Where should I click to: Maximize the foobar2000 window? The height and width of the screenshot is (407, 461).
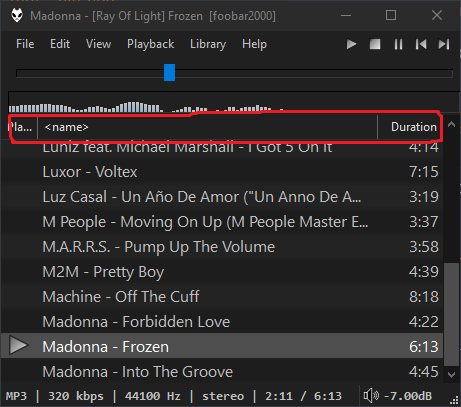391,15
